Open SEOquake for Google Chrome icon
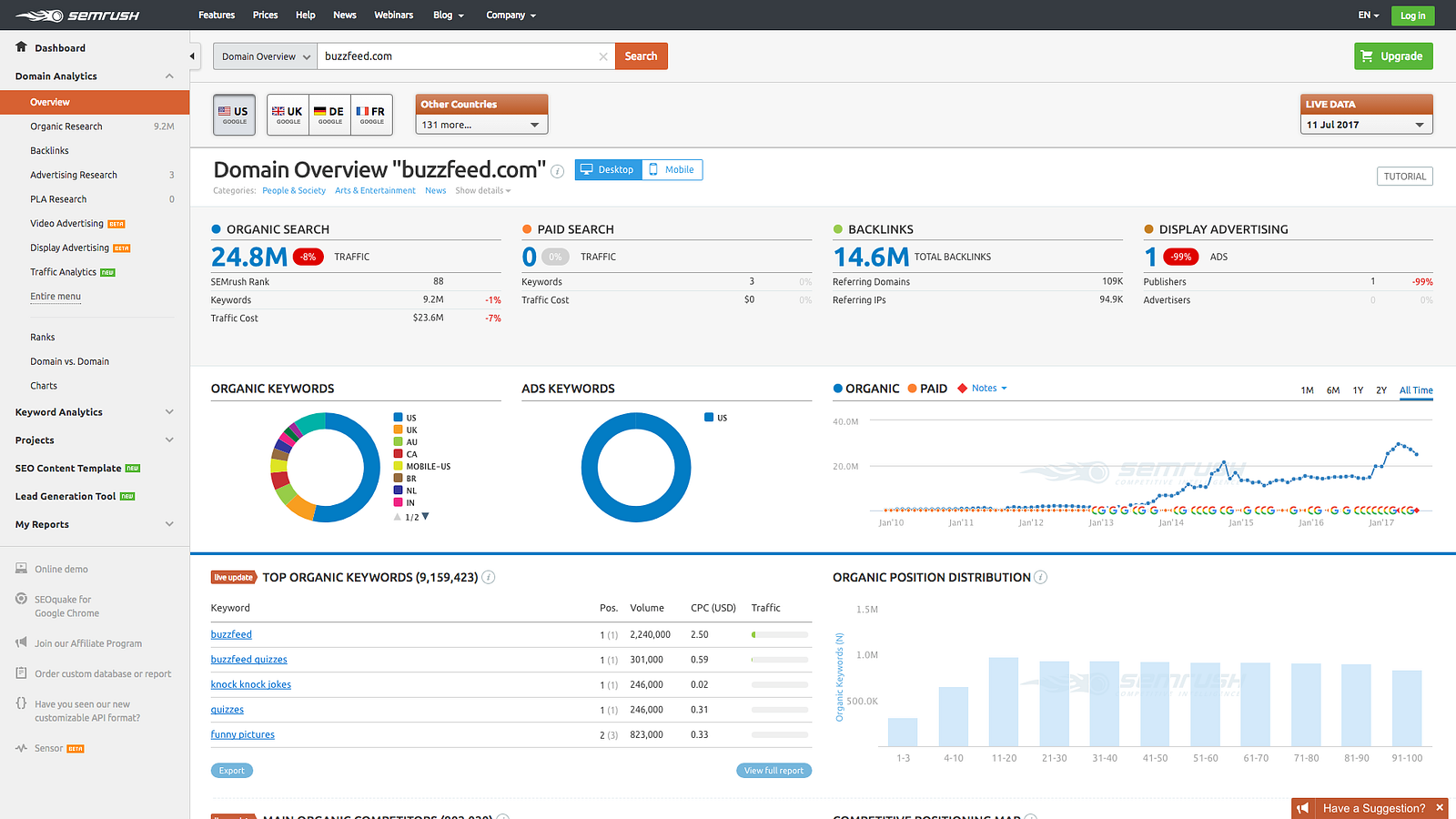The image size is (1456, 819). click(21, 599)
